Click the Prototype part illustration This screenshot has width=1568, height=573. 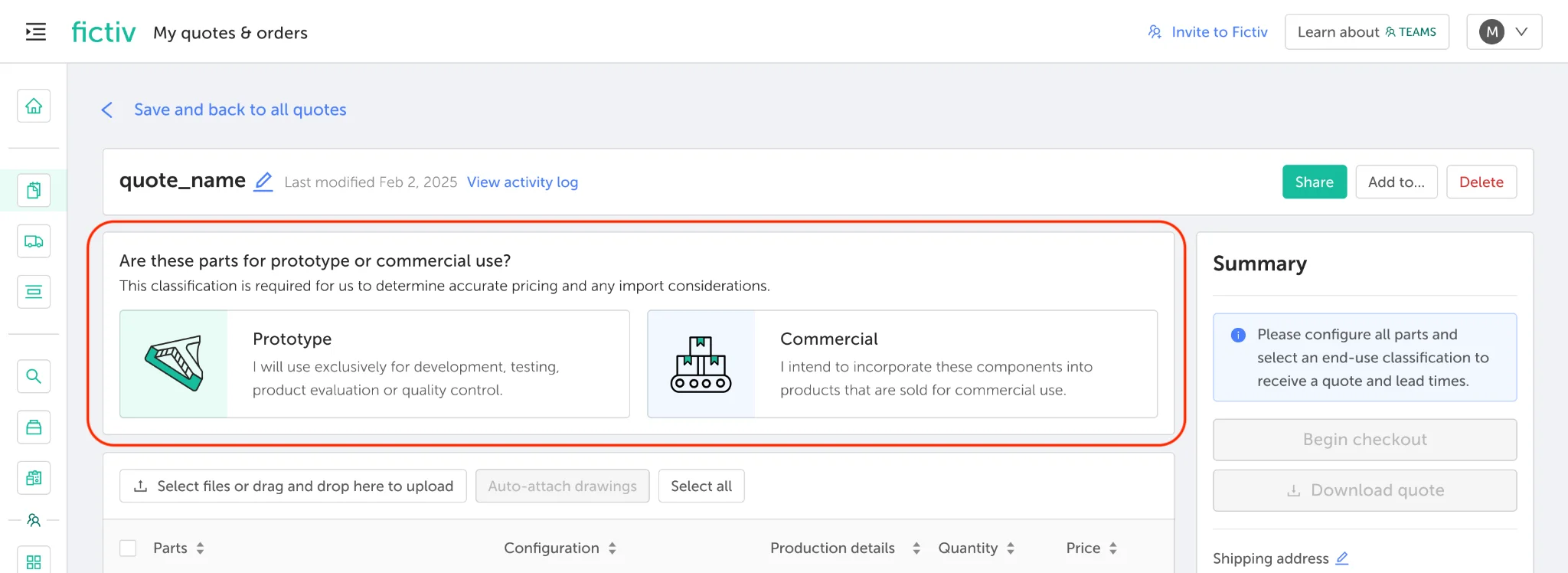pyautogui.click(x=174, y=364)
